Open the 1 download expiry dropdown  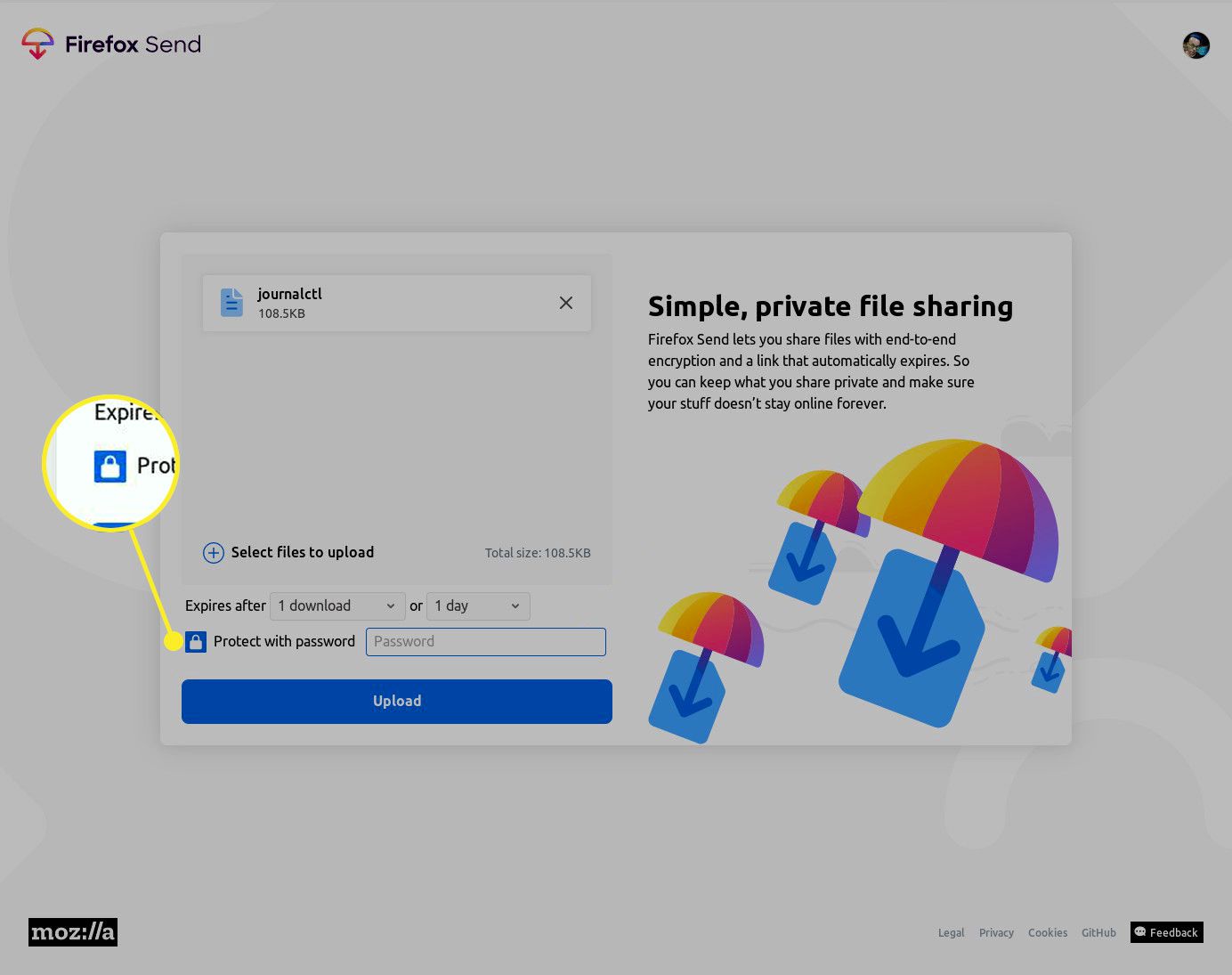337,606
